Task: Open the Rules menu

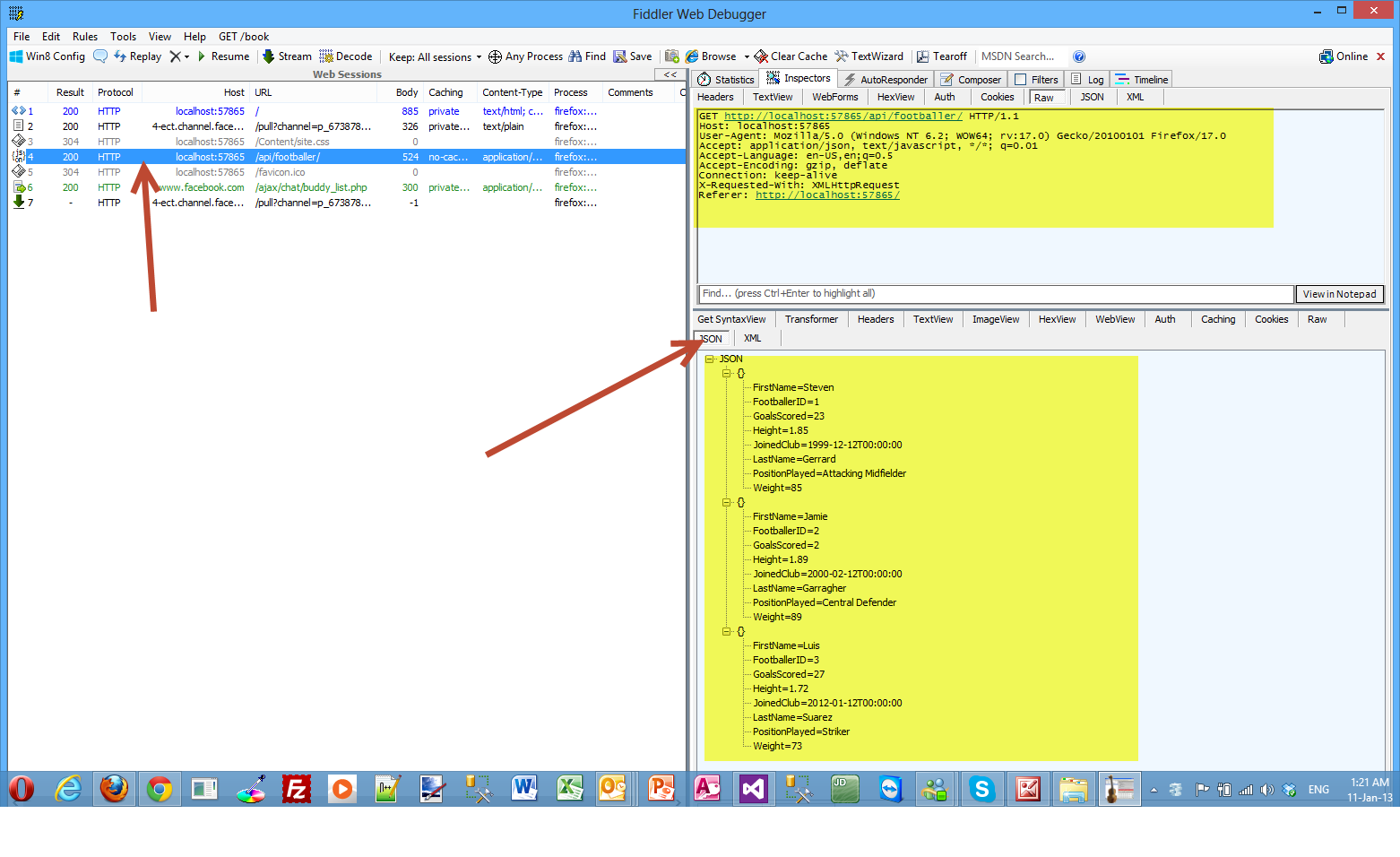Action: [85, 37]
